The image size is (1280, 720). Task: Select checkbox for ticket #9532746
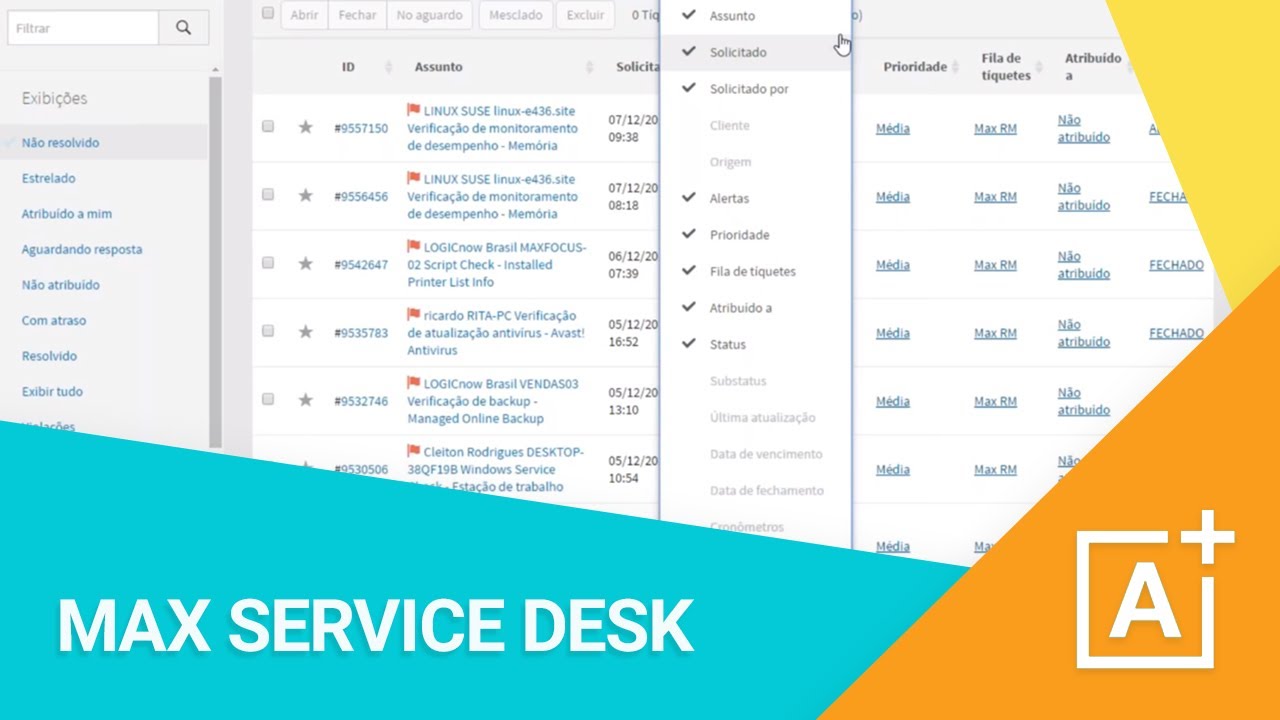pos(267,398)
